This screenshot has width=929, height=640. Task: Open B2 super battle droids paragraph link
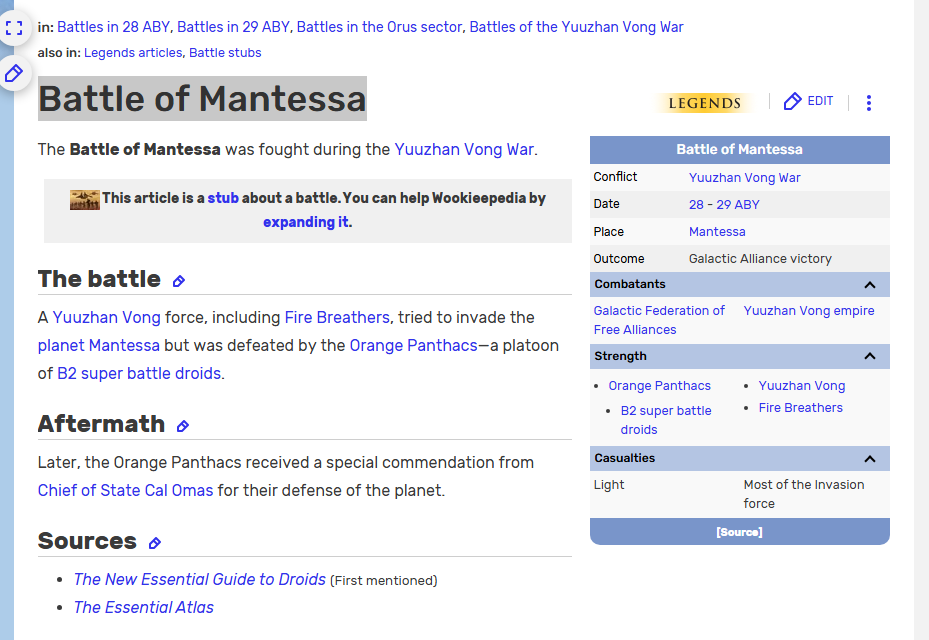coord(139,373)
